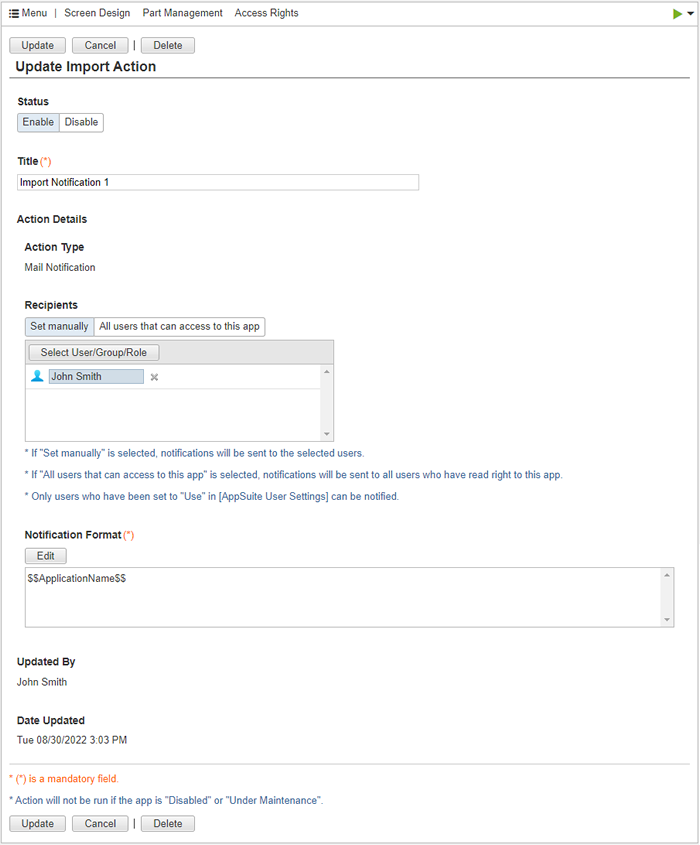Click the bottom Cancel button
This screenshot has height=845, width=700.
100,823
